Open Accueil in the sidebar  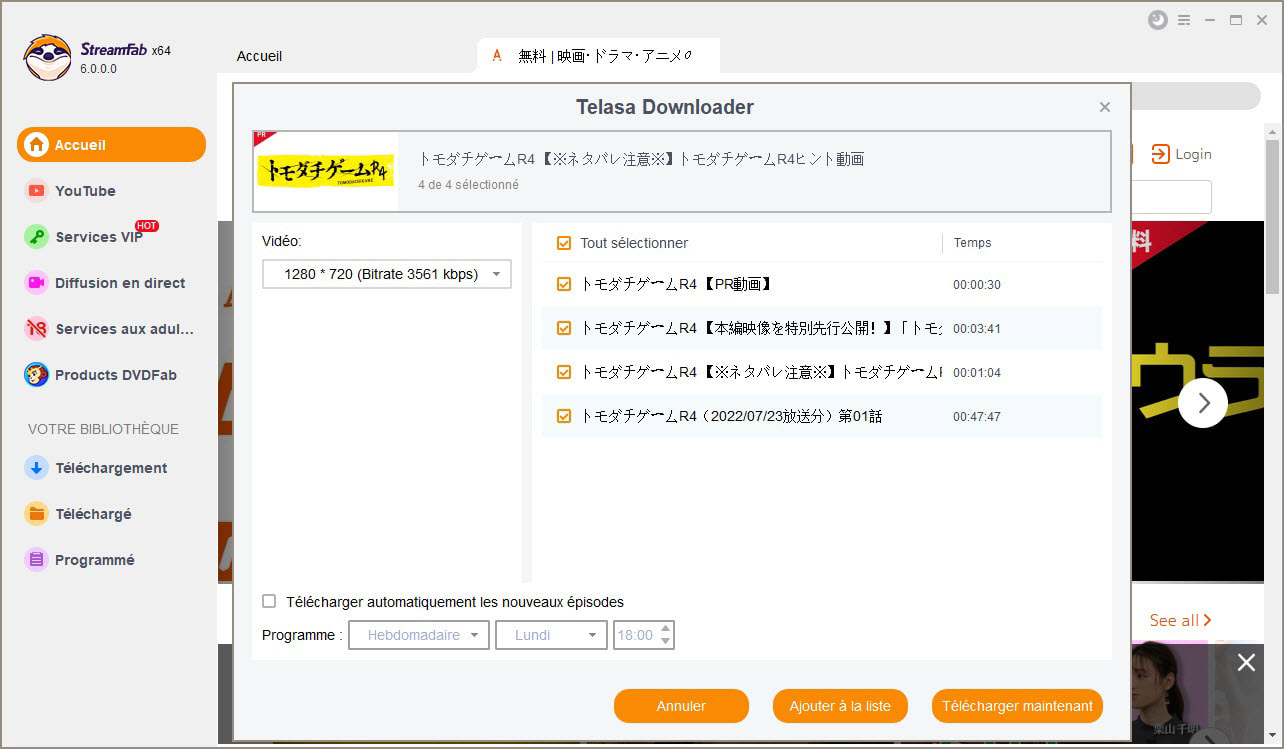pyautogui.click(x=111, y=145)
